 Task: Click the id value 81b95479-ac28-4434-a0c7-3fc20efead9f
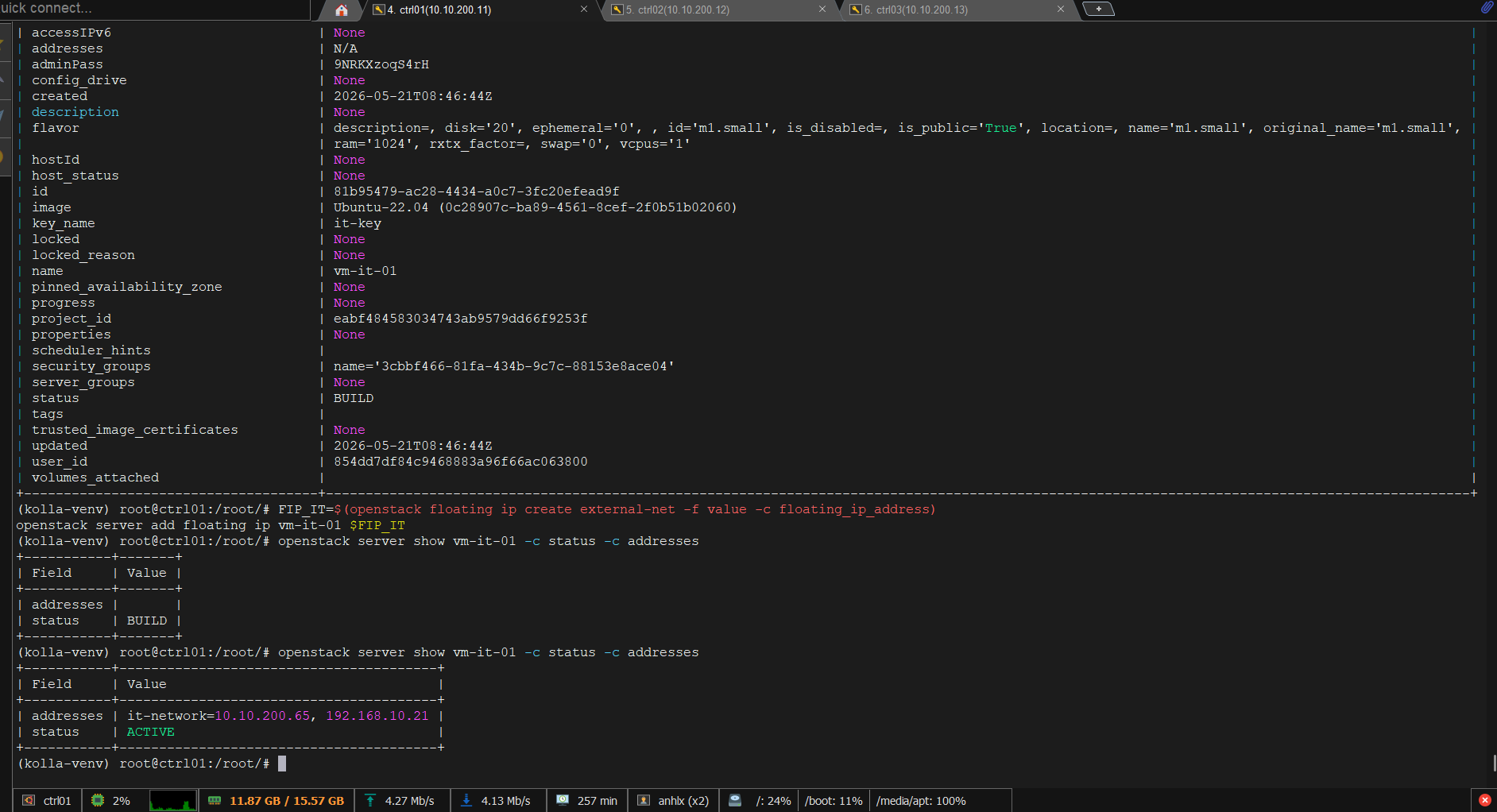point(477,191)
